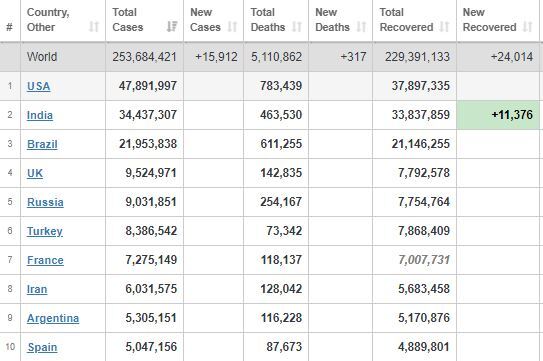Select World new deaths +317
The height and width of the screenshot is (361, 543).
353,57
